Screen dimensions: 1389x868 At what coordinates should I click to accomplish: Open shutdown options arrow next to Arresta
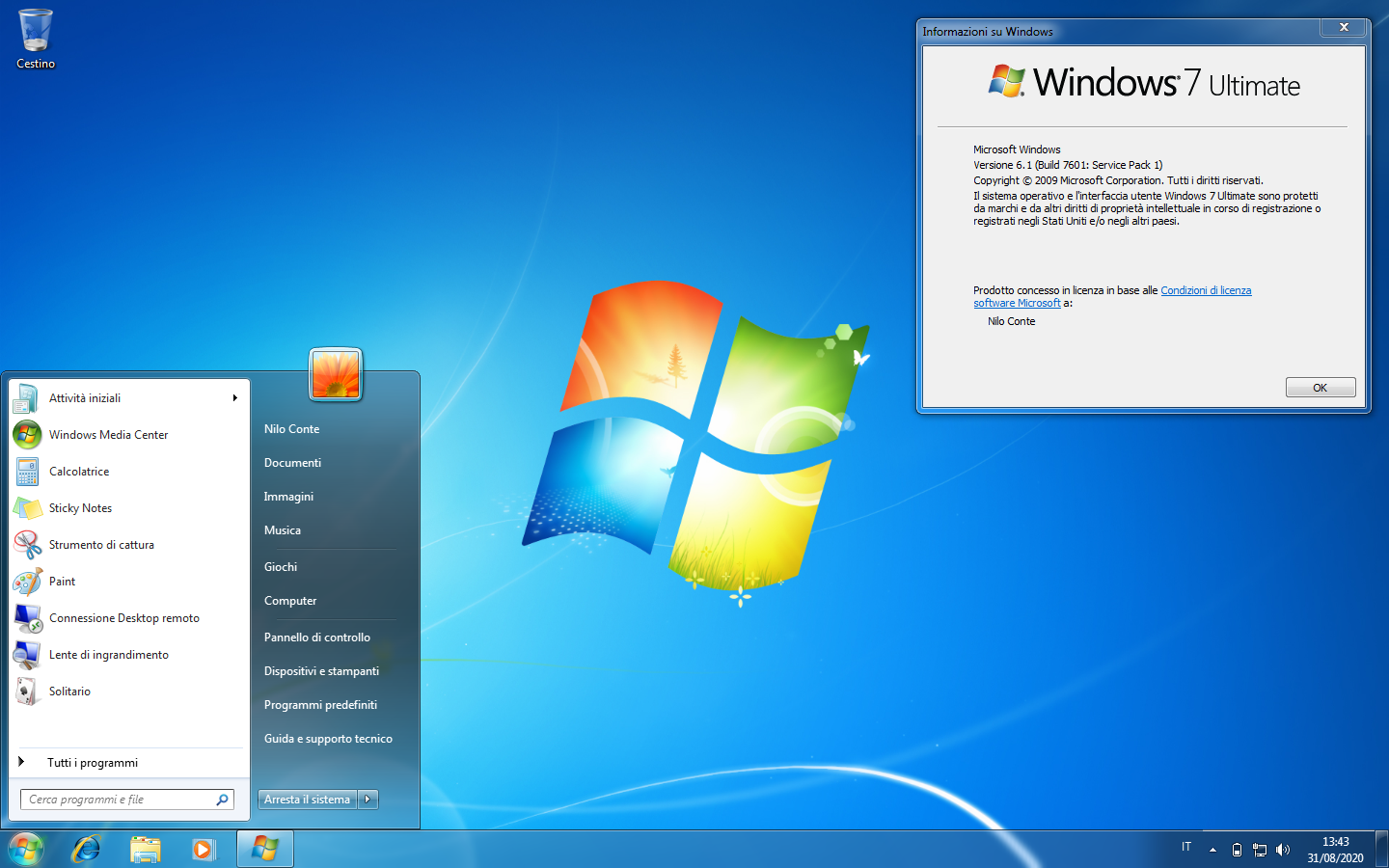(x=368, y=800)
